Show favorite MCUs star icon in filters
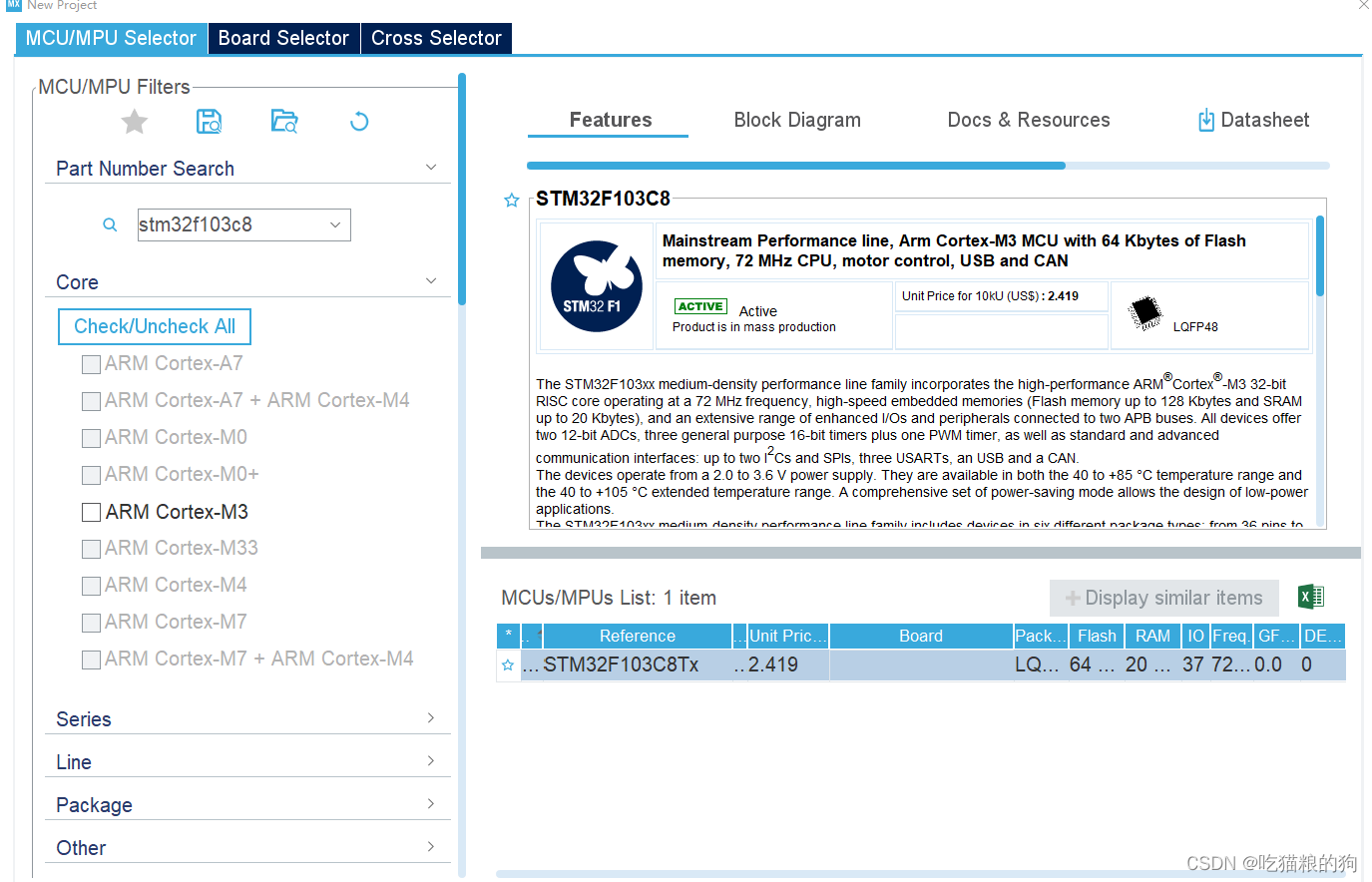Screen dimensions: 1372x882 135,122
